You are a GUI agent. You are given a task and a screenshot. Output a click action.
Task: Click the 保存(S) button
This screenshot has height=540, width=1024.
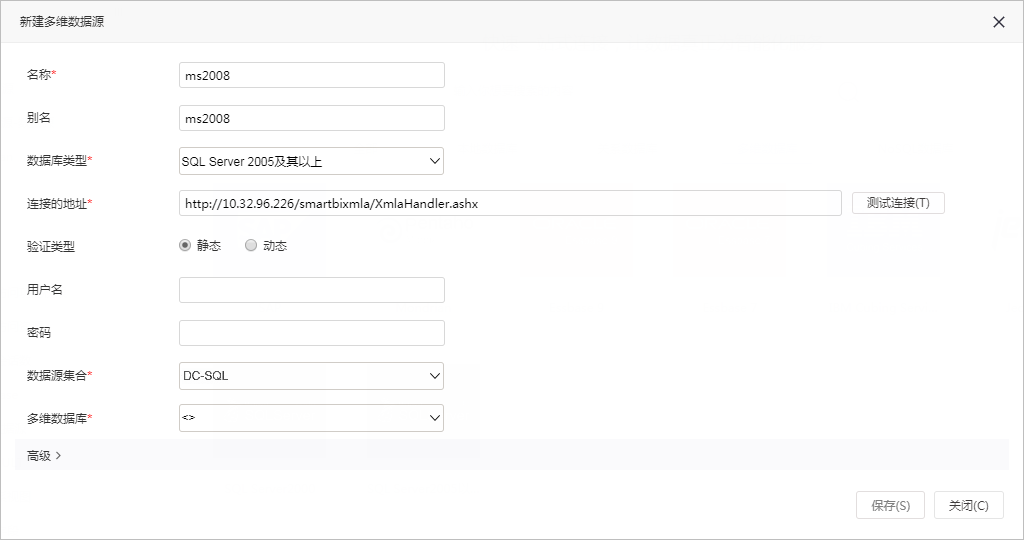coord(890,505)
